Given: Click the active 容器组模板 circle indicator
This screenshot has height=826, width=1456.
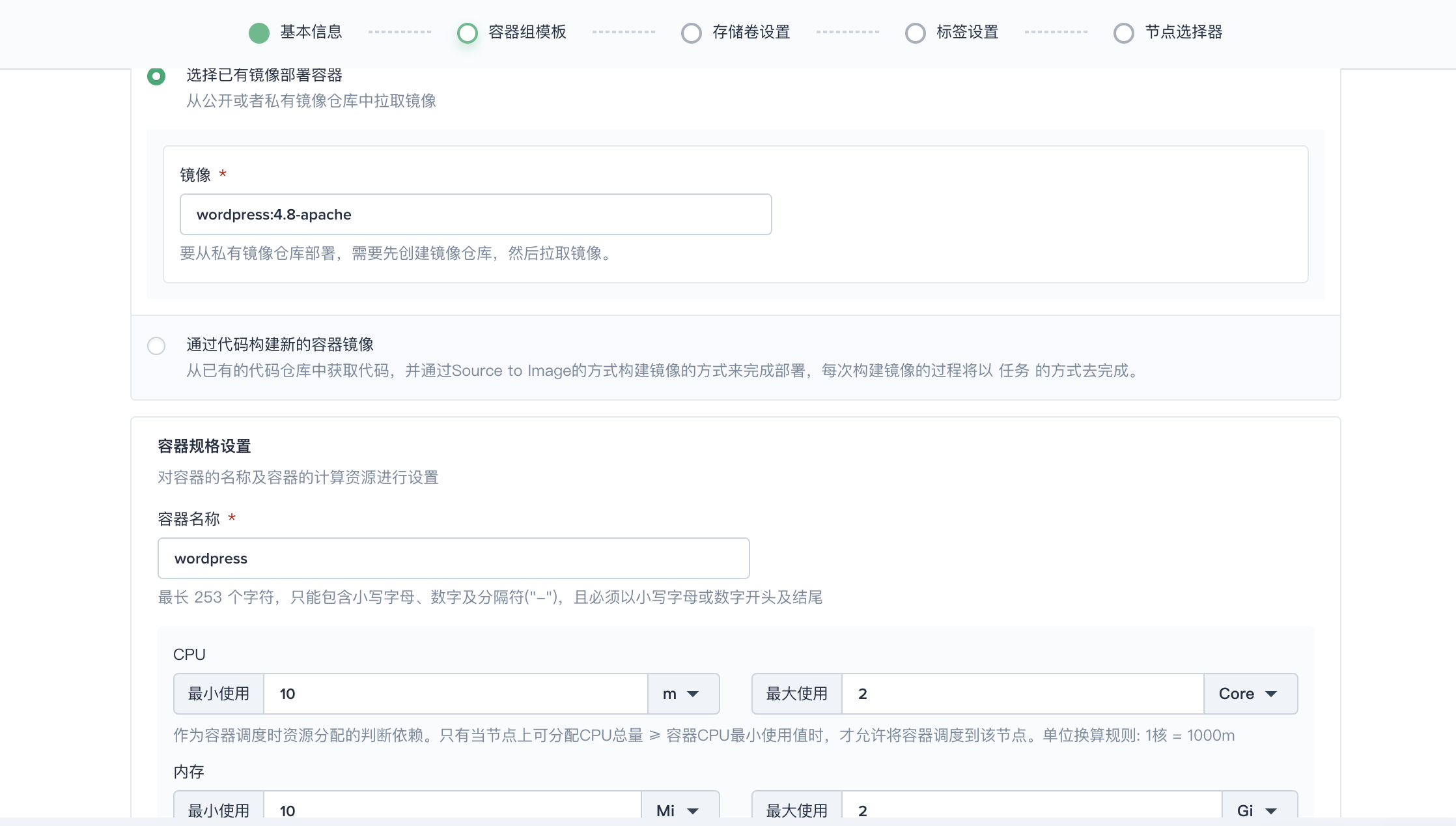Looking at the screenshot, I should tap(466, 32).
